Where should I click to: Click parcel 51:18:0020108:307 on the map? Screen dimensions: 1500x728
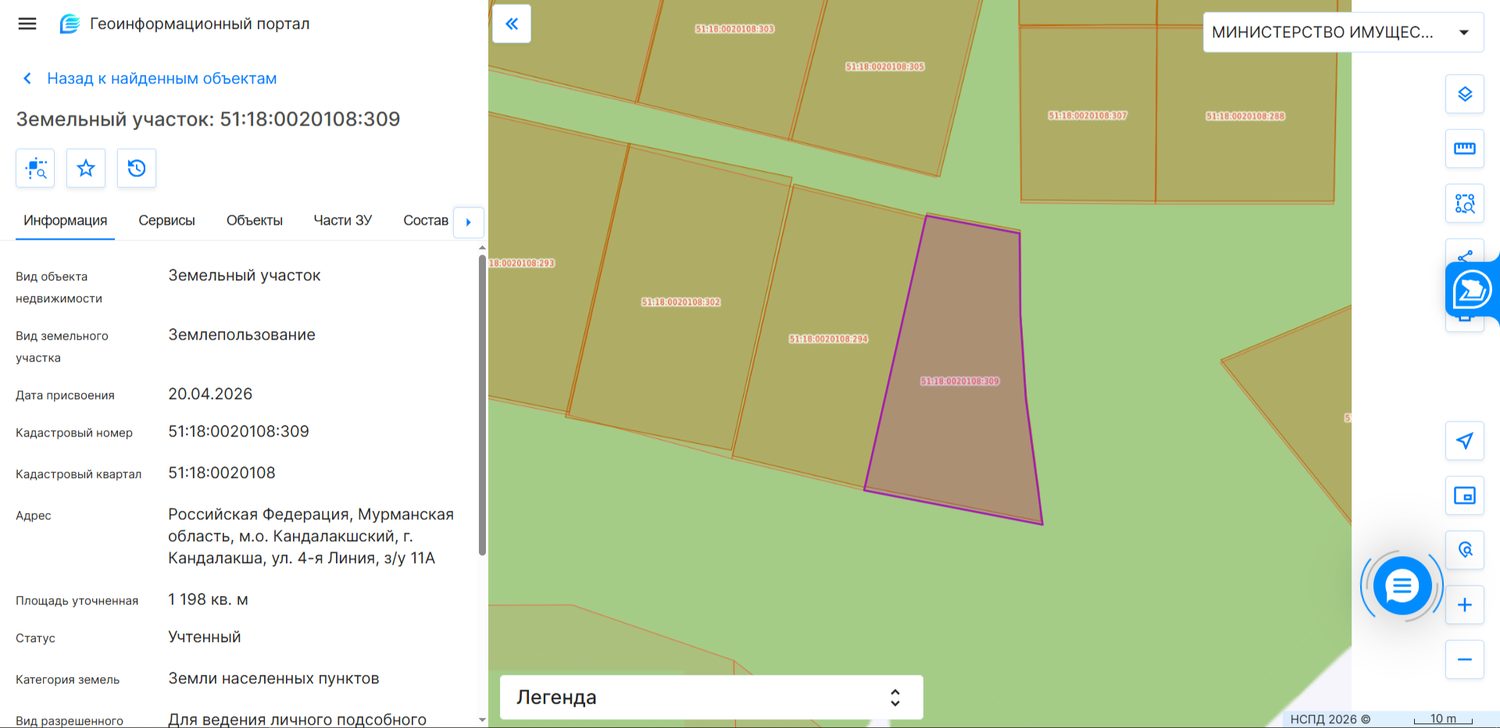click(x=1087, y=116)
